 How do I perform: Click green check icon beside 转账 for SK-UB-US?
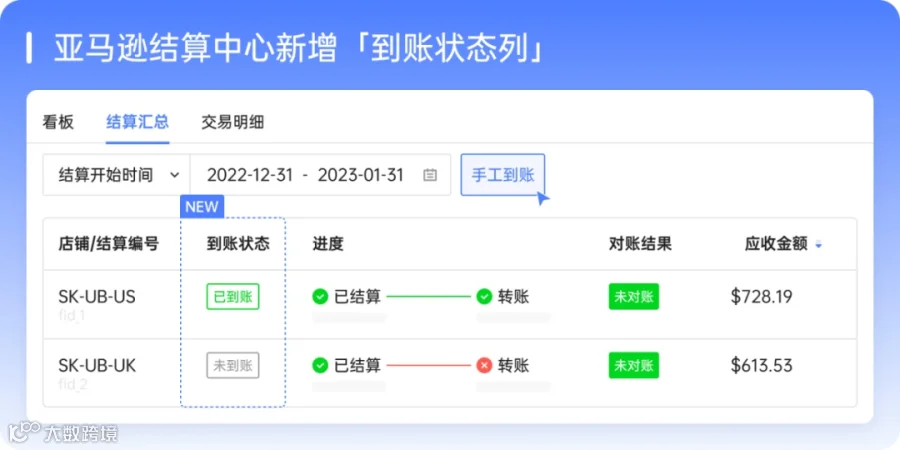pos(484,297)
